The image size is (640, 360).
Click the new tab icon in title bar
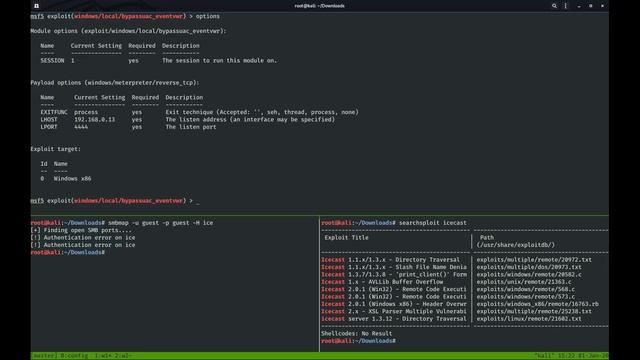[x=36, y=6]
